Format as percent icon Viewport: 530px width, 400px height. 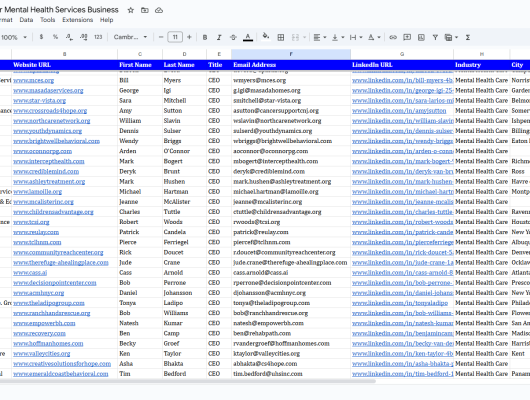tap(55, 37)
